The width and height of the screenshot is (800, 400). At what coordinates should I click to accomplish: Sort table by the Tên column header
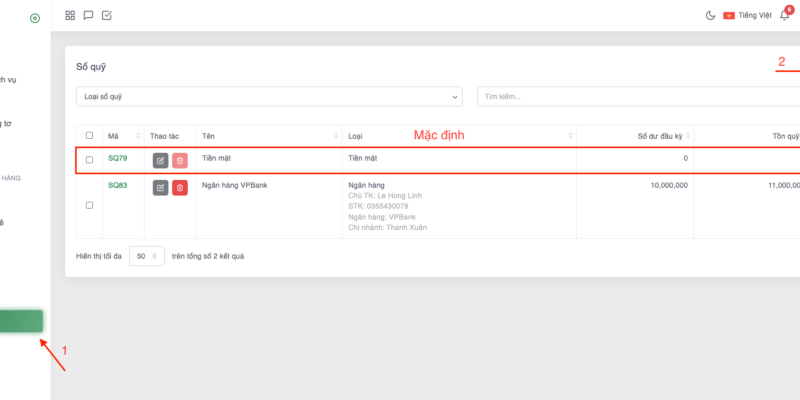pos(268,135)
